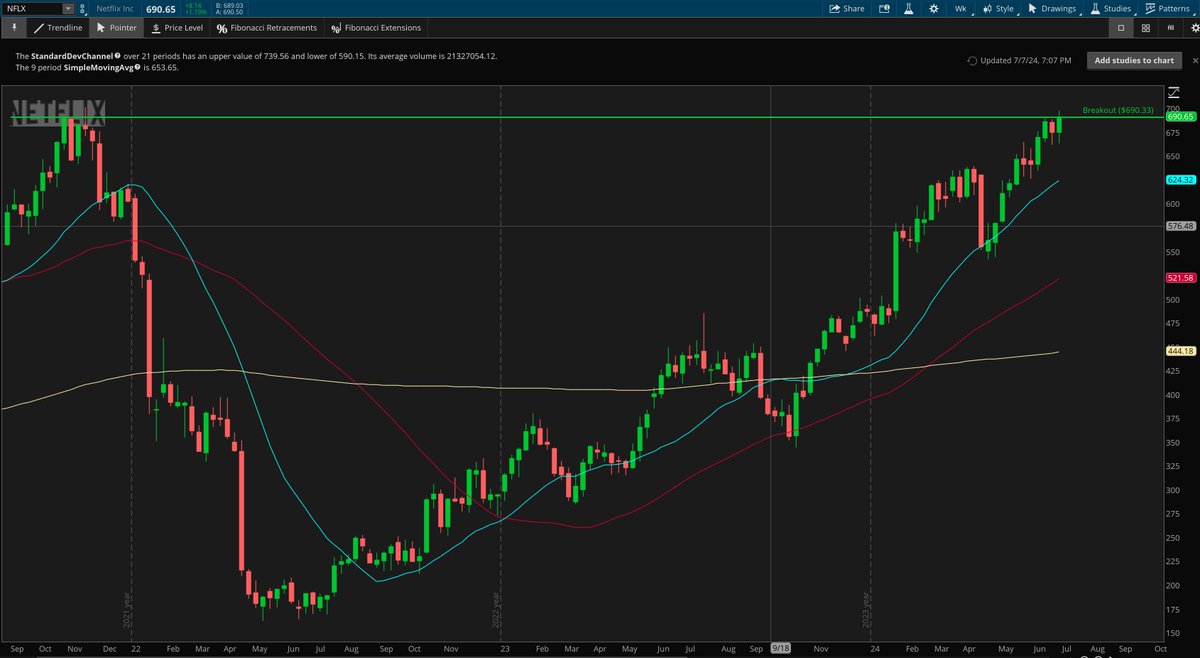Image resolution: width=1200 pixels, height=658 pixels.
Task: Open the Wk timeframe dropdown
Action: (961, 8)
